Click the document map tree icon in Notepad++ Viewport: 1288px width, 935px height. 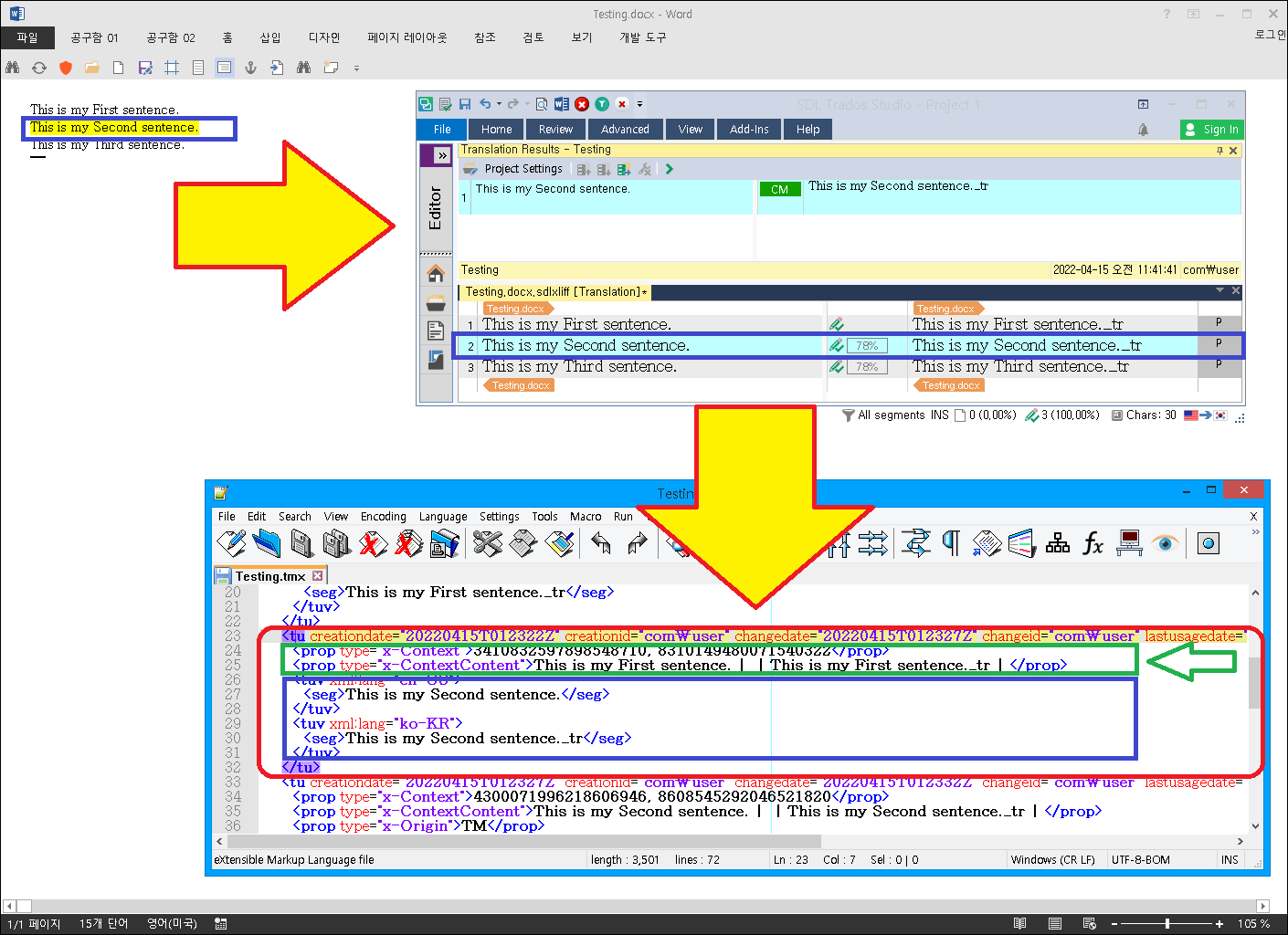point(1058,543)
